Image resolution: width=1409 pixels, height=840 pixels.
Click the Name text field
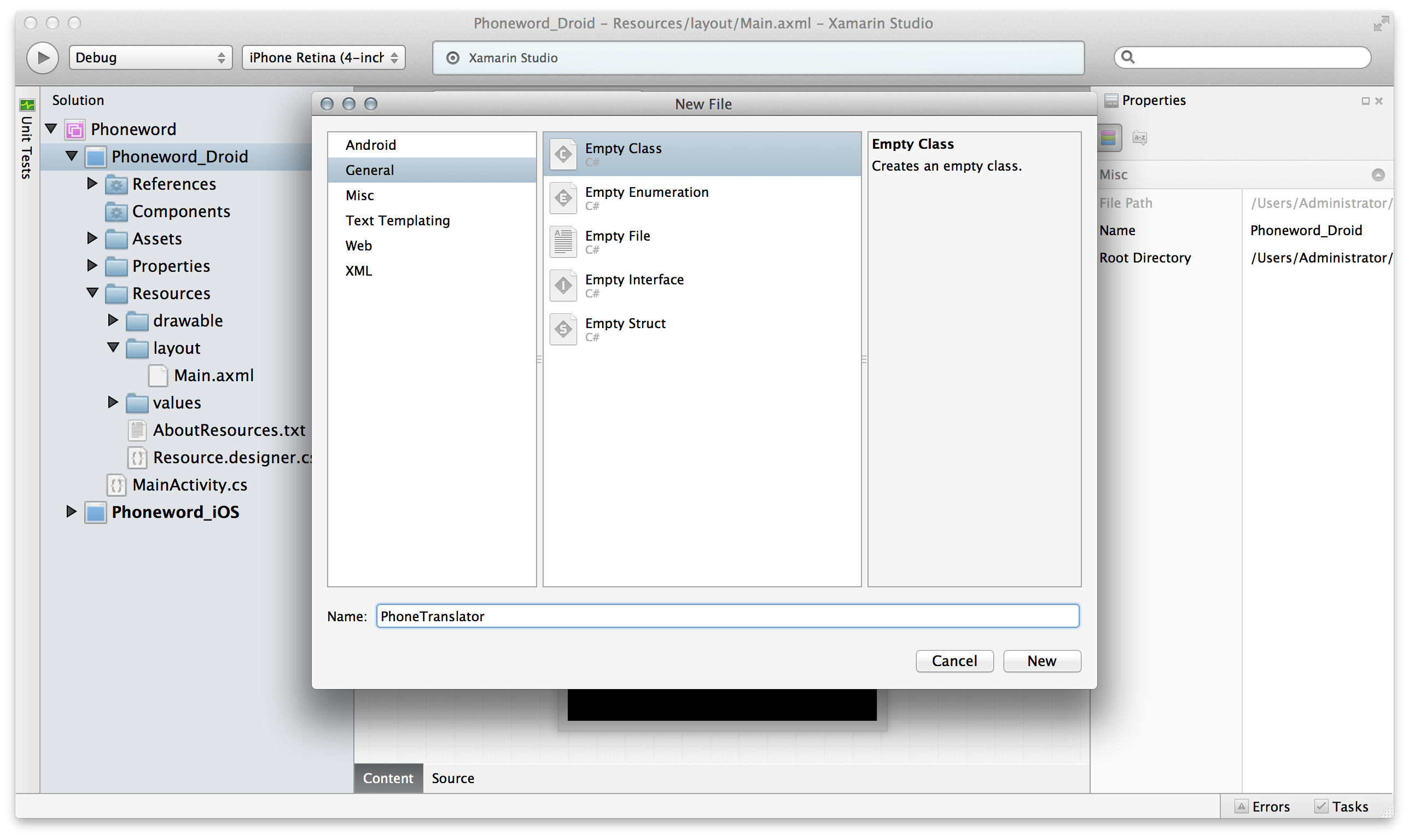pyautogui.click(x=727, y=616)
